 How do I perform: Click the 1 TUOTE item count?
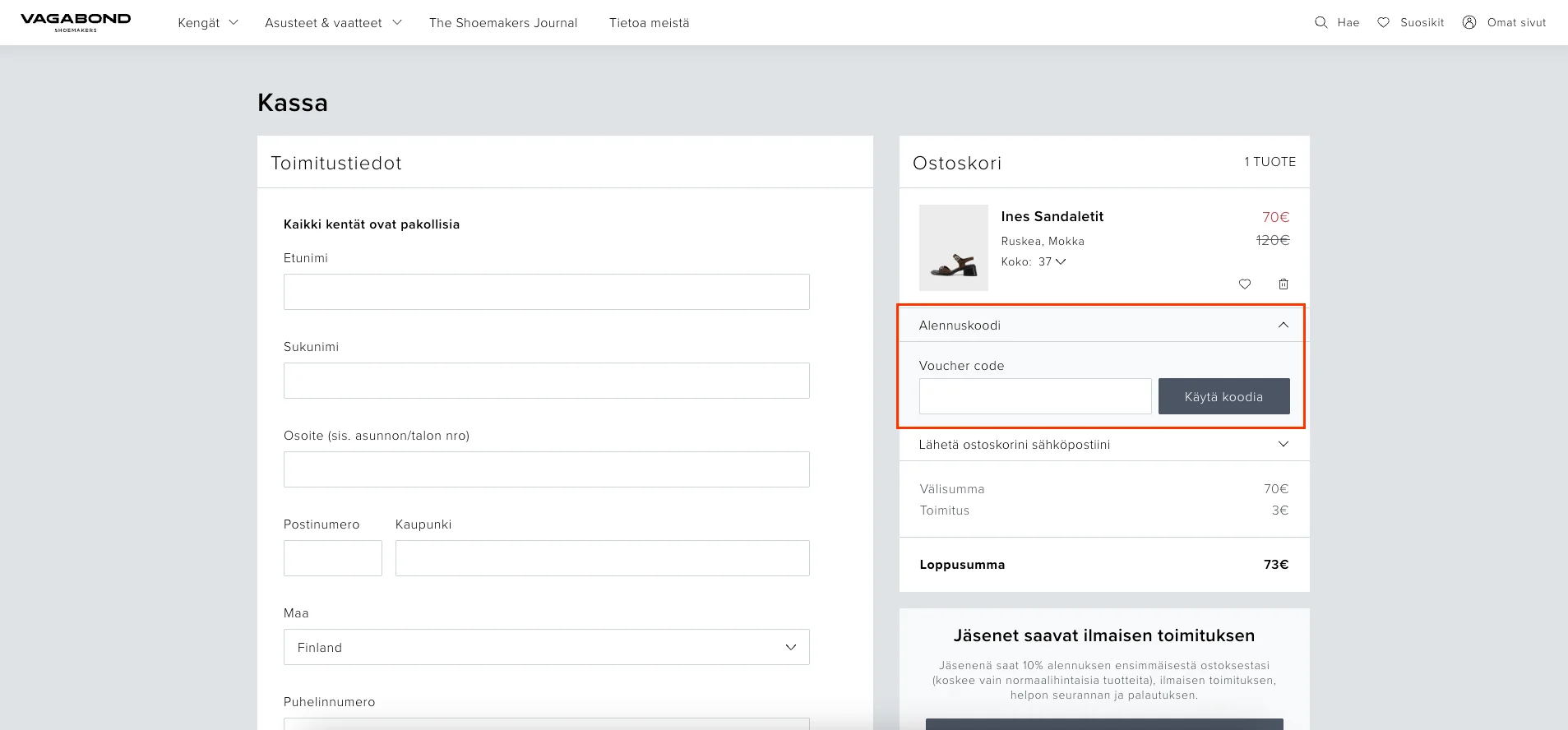pos(1270,162)
